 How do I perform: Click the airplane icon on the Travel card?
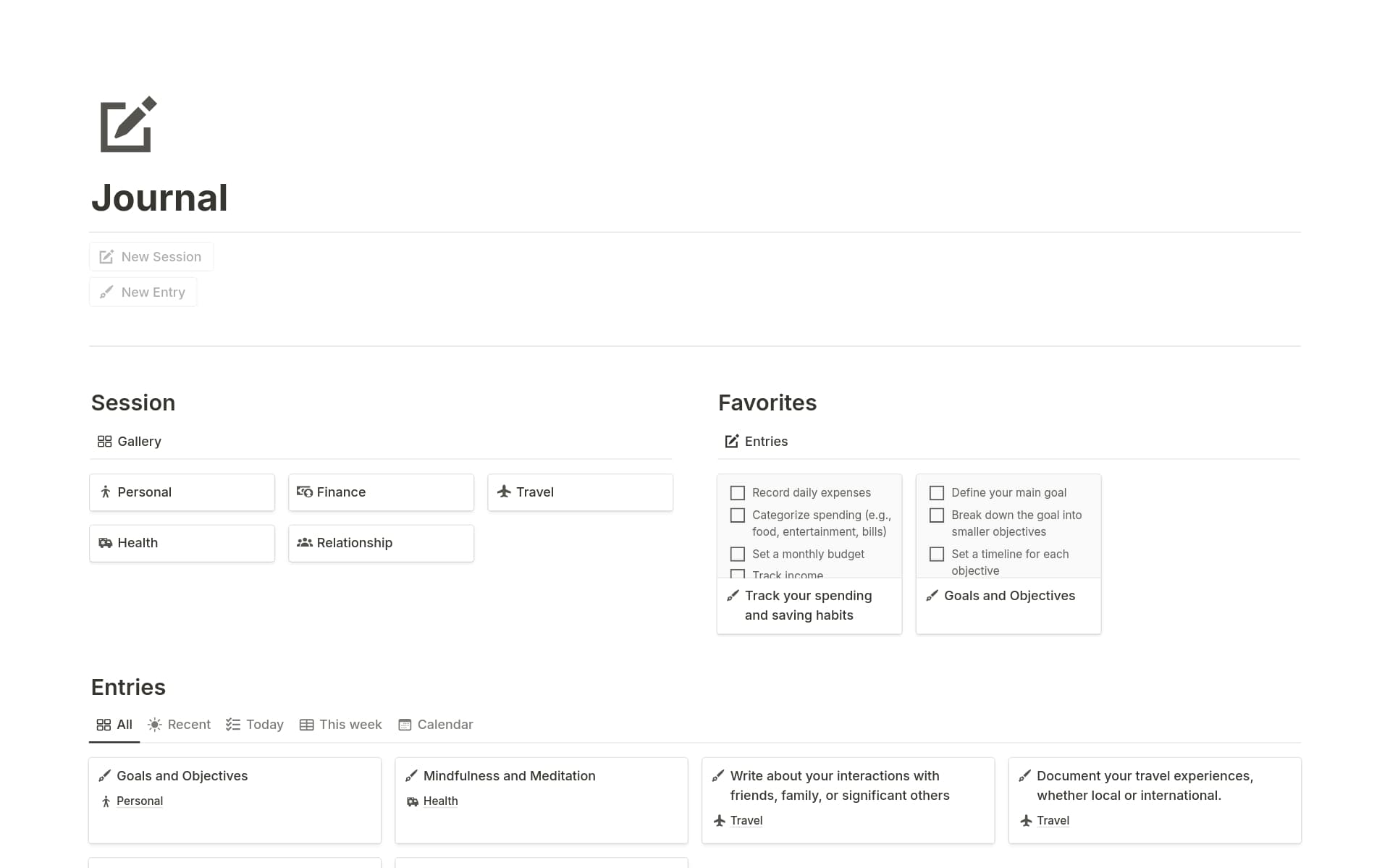click(x=504, y=492)
